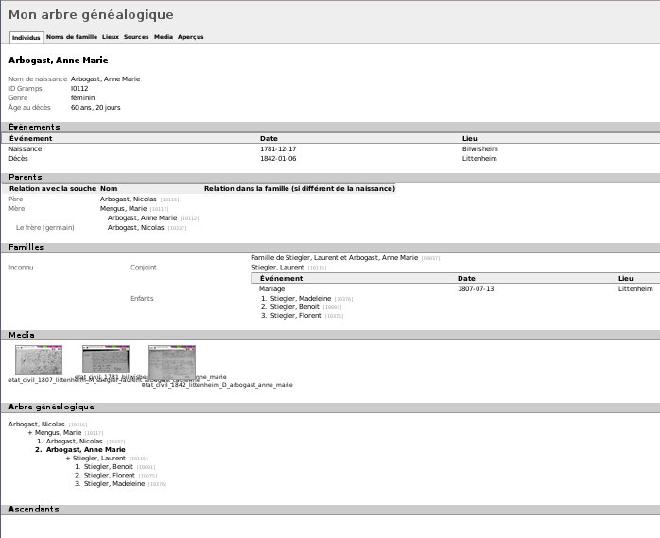Open the Individus tab
Image resolution: width=660 pixels, height=538 pixels.
(x=26, y=37)
